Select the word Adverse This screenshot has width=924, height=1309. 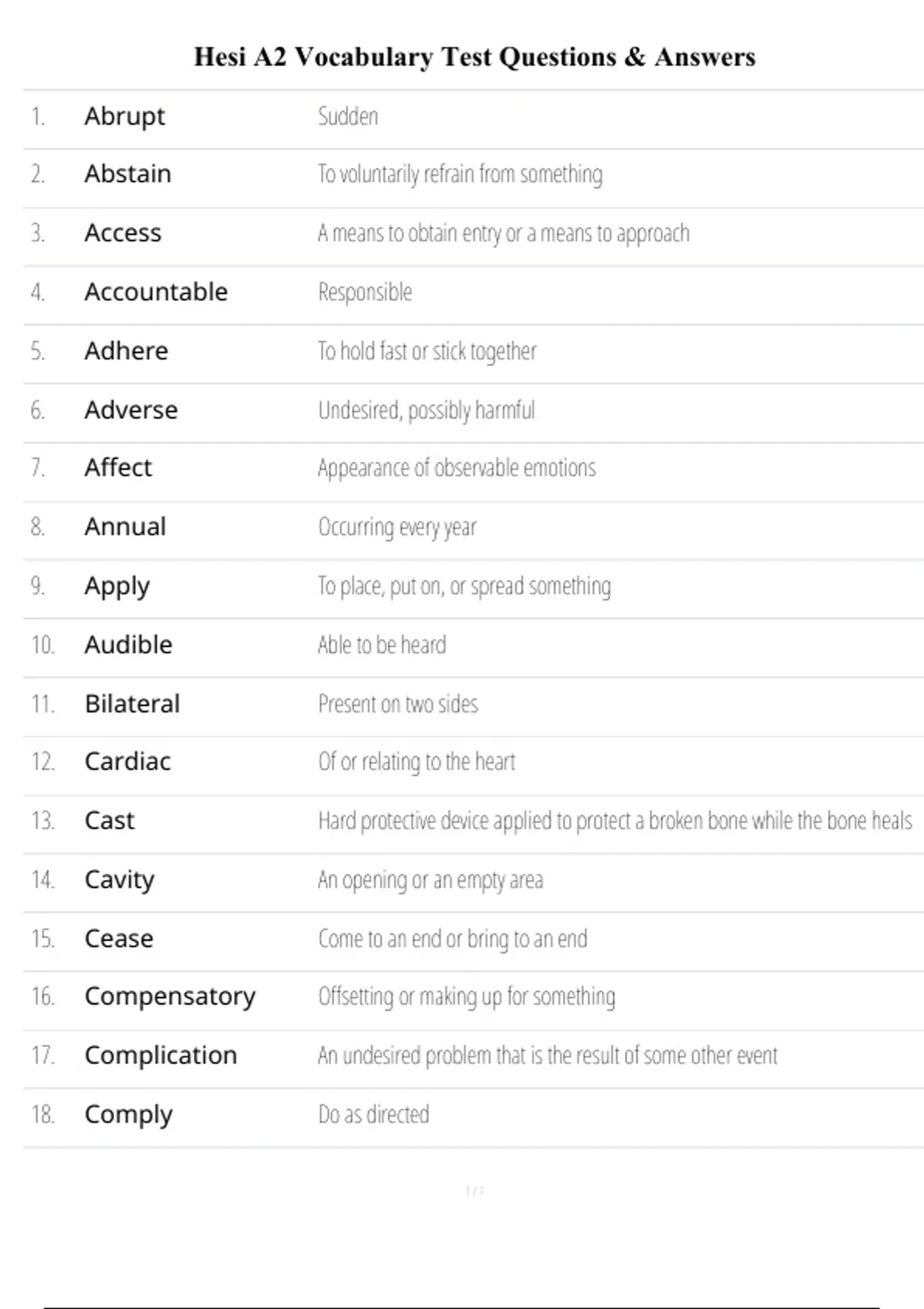(x=131, y=410)
